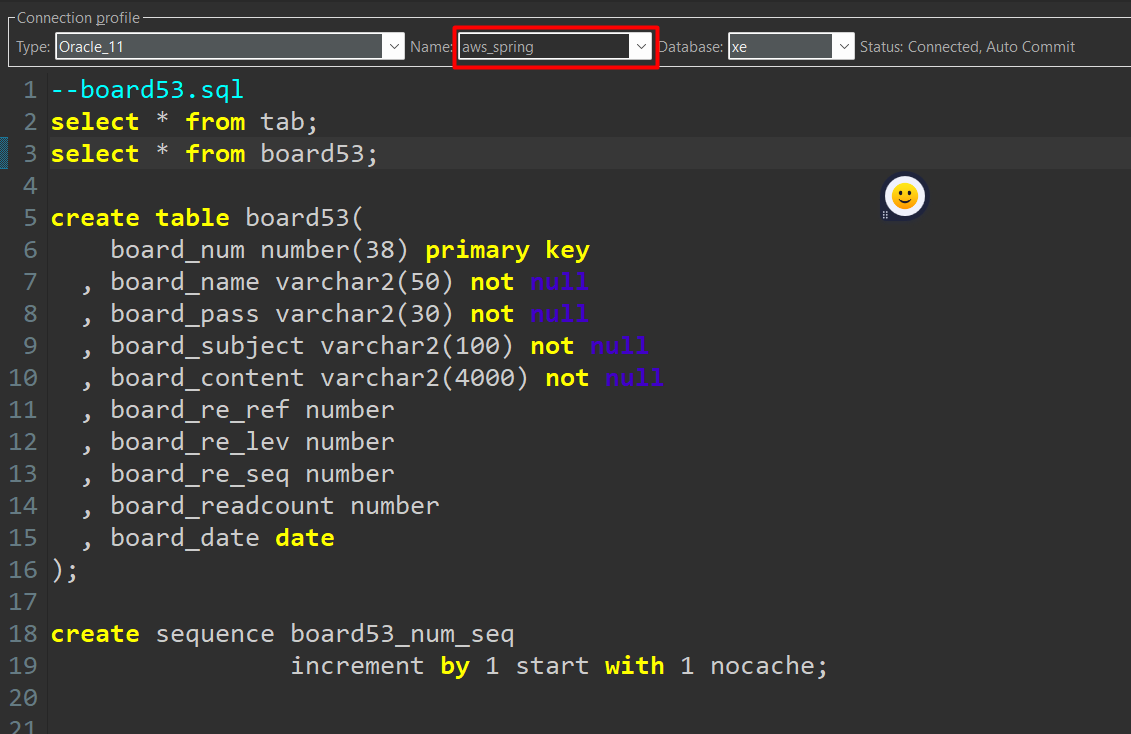Click line number 18 in the gutter
Image resolution: width=1131 pixels, height=734 pixels.
[23, 634]
